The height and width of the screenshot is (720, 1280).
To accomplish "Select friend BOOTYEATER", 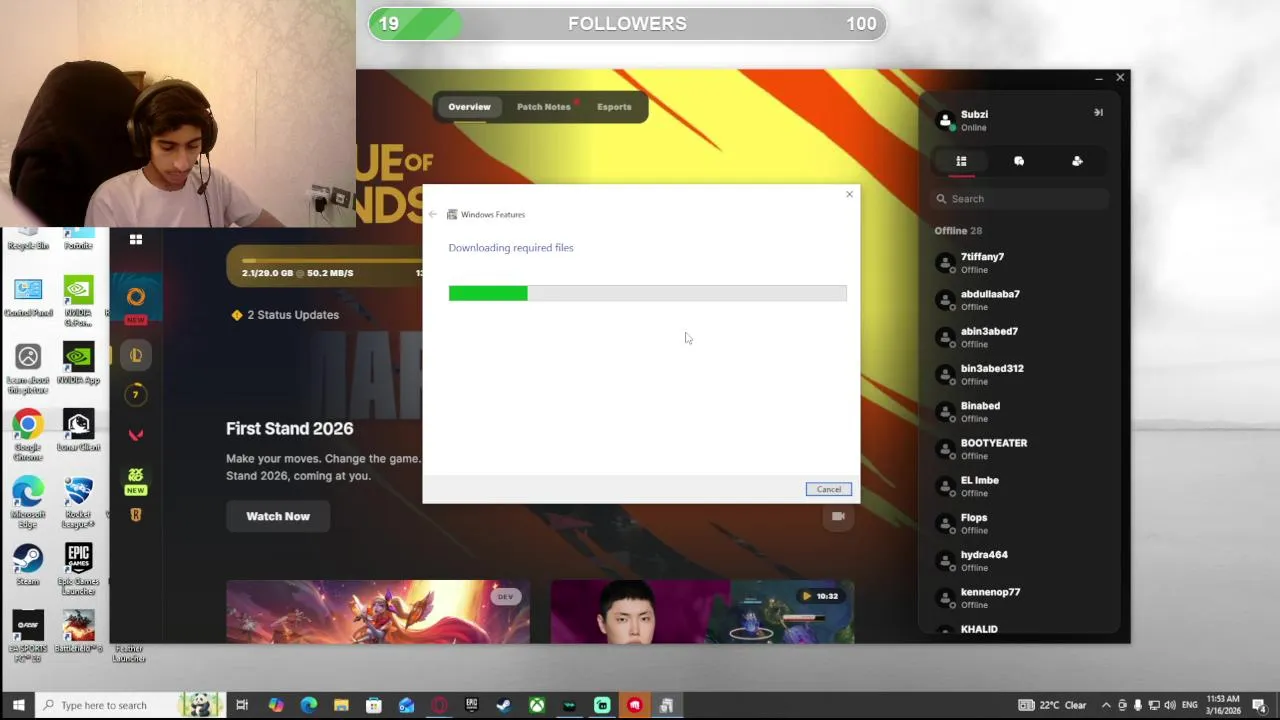I will [x=1019, y=449].
